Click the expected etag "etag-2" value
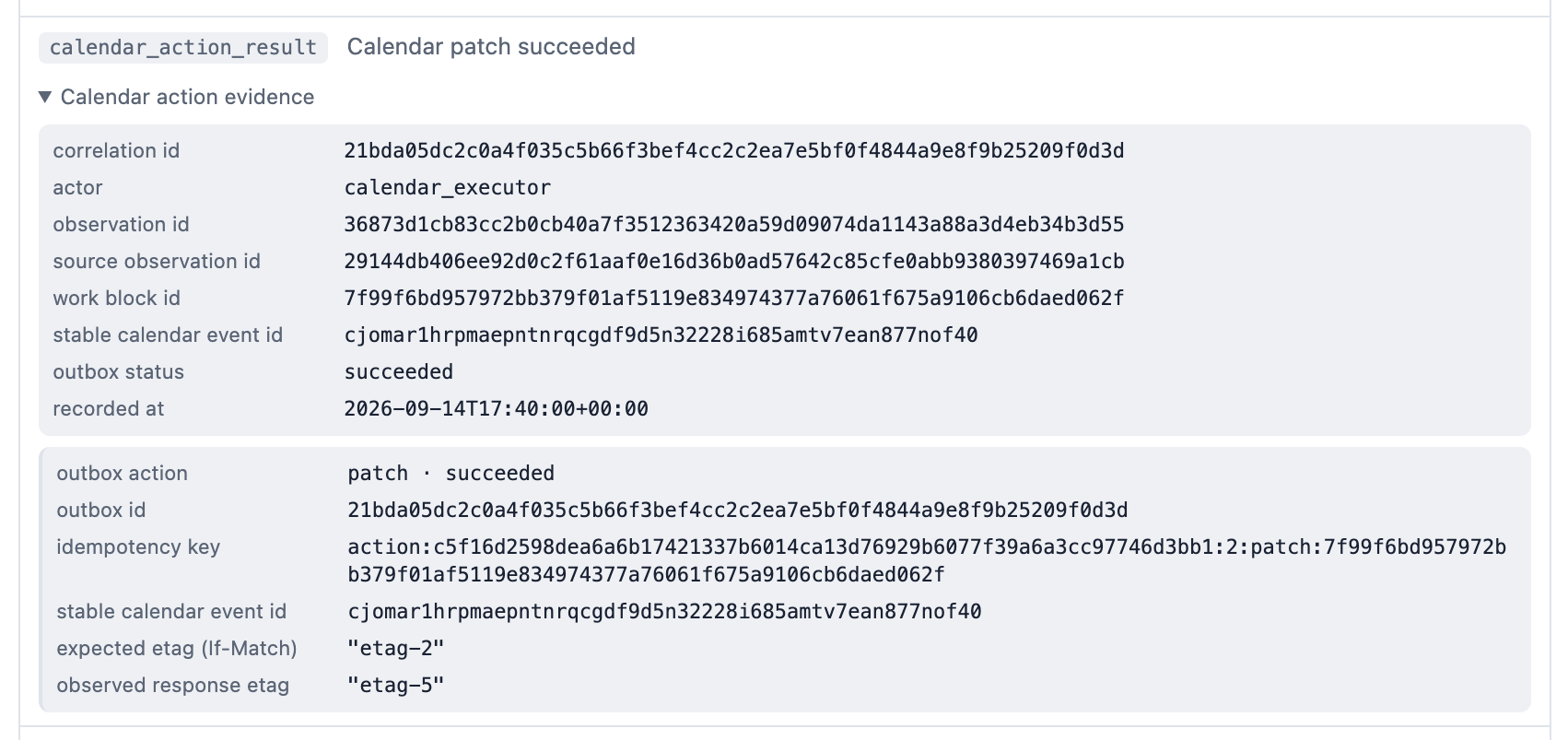1568x740 pixels. [x=396, y=649]
